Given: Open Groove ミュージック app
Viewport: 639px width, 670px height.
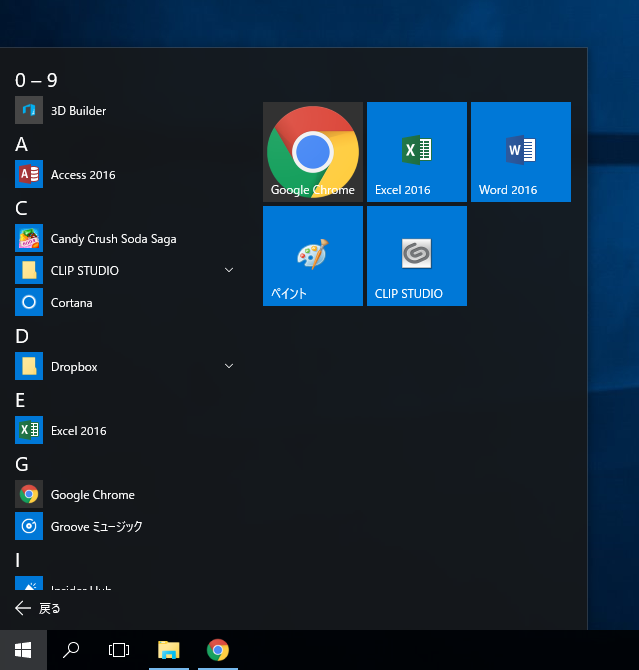Looking at the screenshot, I should tap(96, 527).
